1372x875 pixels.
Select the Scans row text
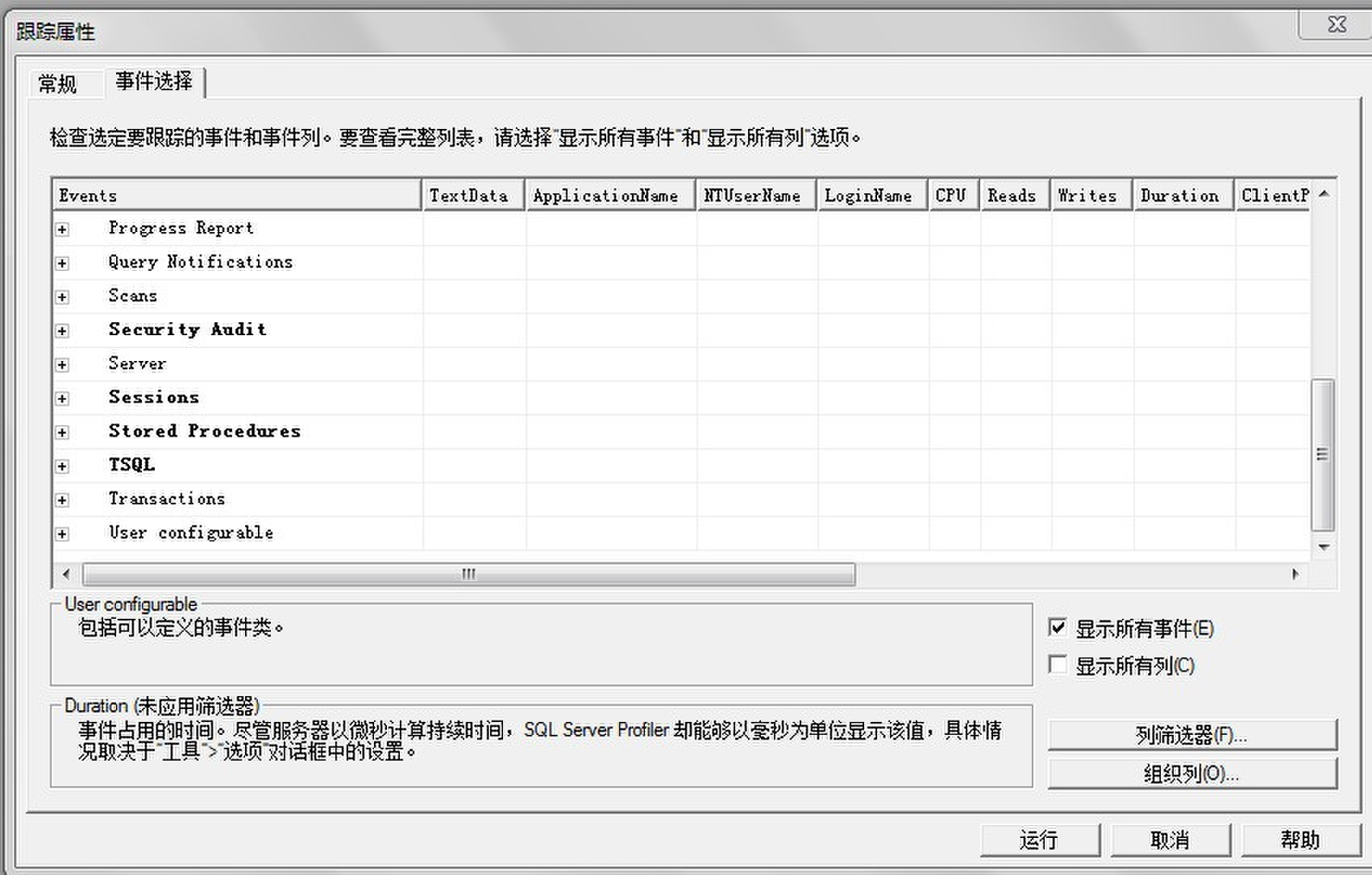tap(133, 296)
